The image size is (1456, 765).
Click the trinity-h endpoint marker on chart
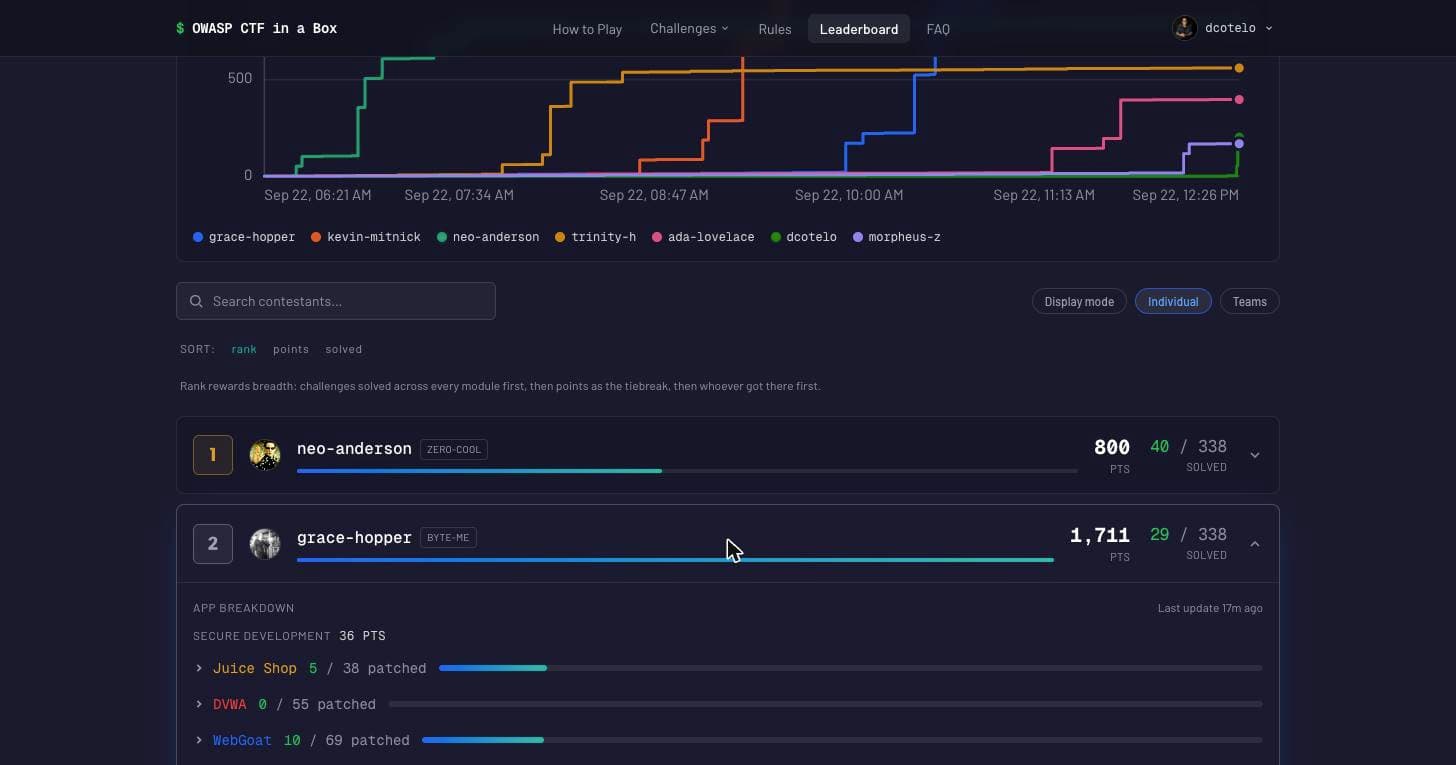pyautogui.click(x=1239, y=68)
